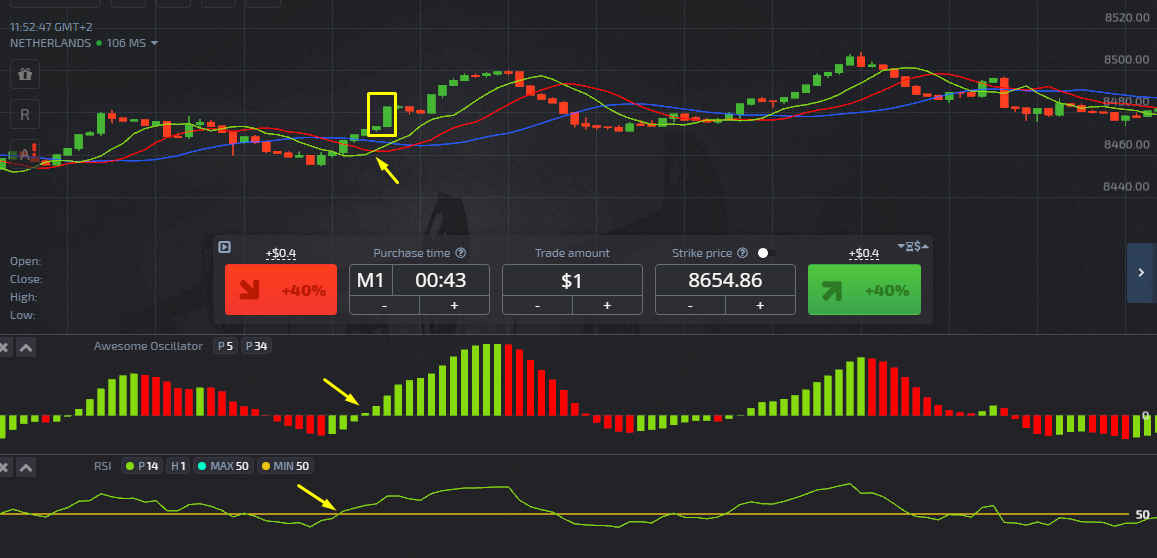Click the Strike price value field 8654.86
The image size is (1157, 558).
click(725, 281)
